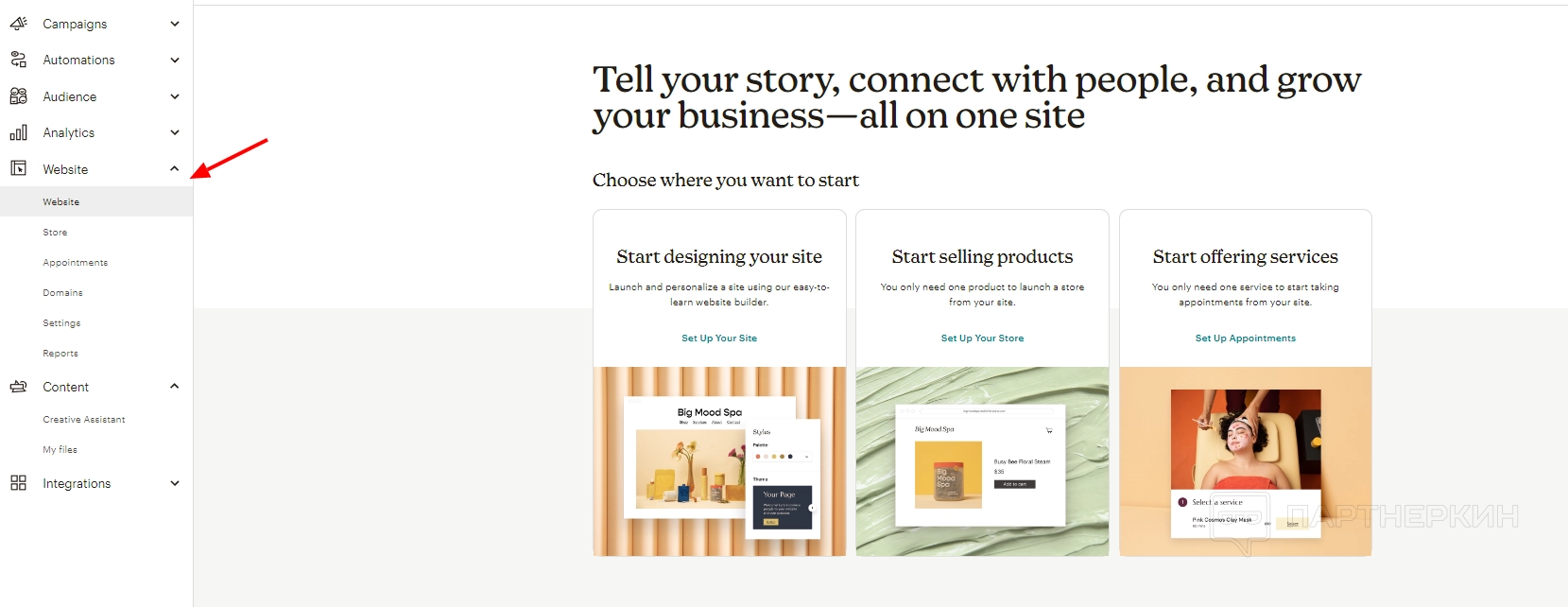Click the spa facial services preview image
The image size is (1568, 607).
pos(1245,461)
